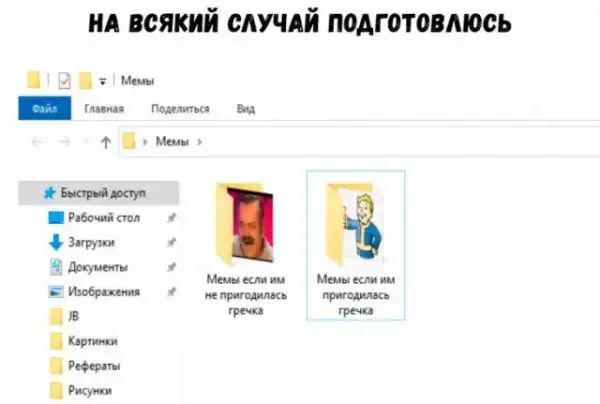Open the Поделиться ribbon tab

180,109
